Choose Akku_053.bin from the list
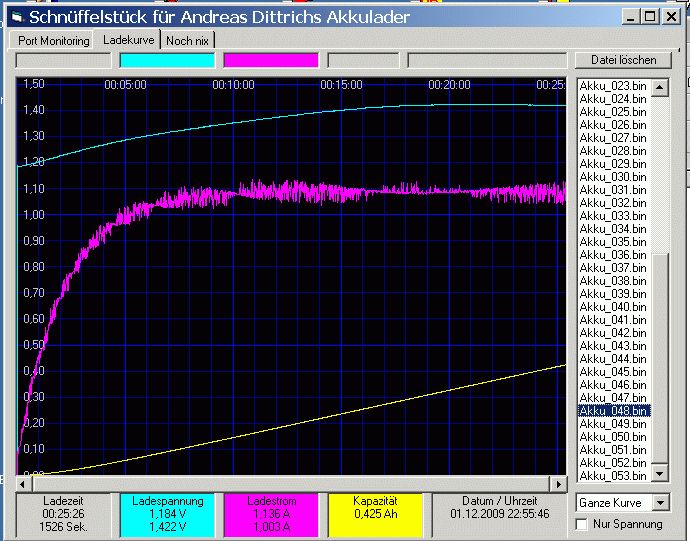This screenshot has height=541, width=690. 613,476
